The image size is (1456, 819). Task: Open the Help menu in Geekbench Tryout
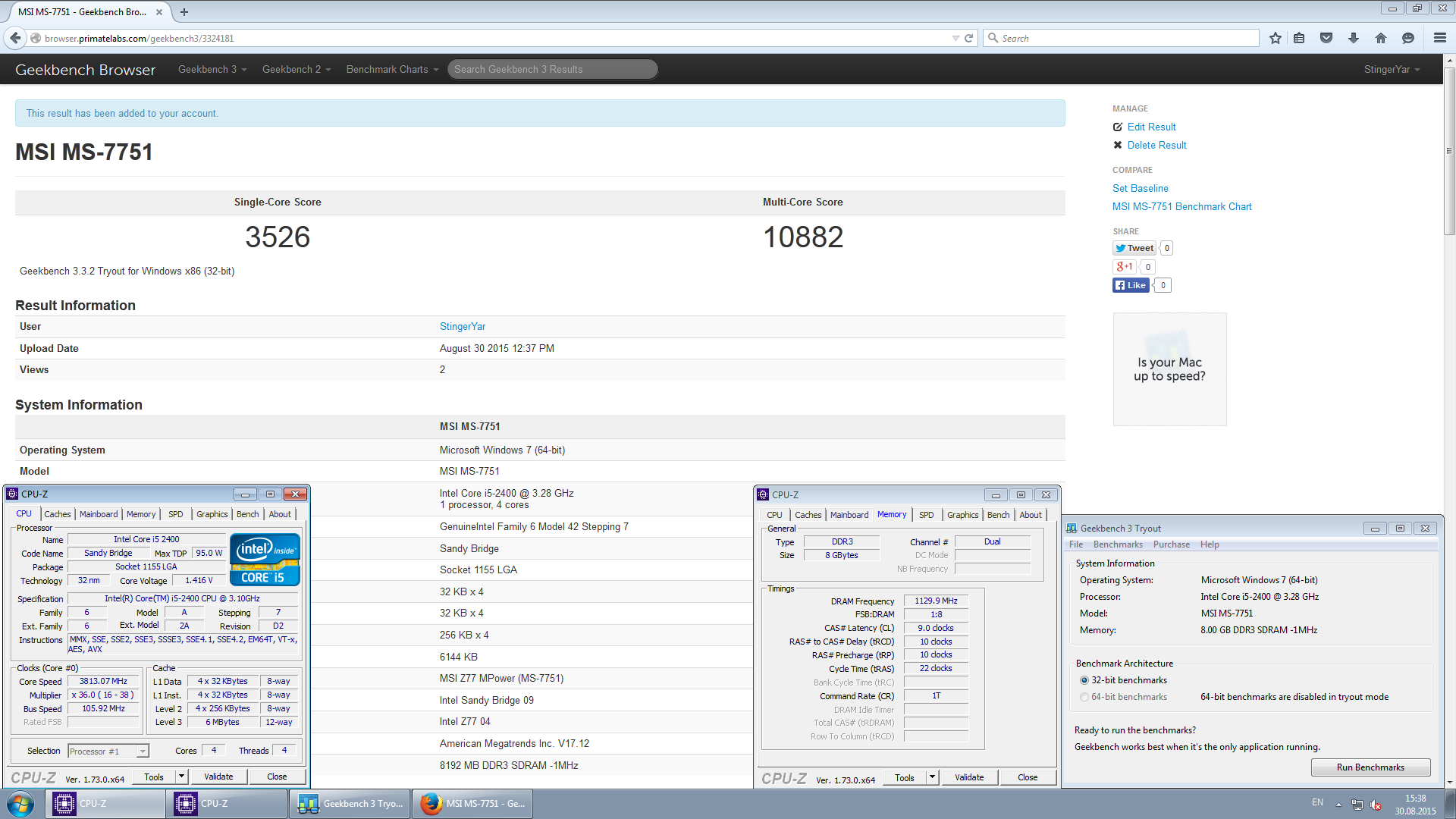1210,544
